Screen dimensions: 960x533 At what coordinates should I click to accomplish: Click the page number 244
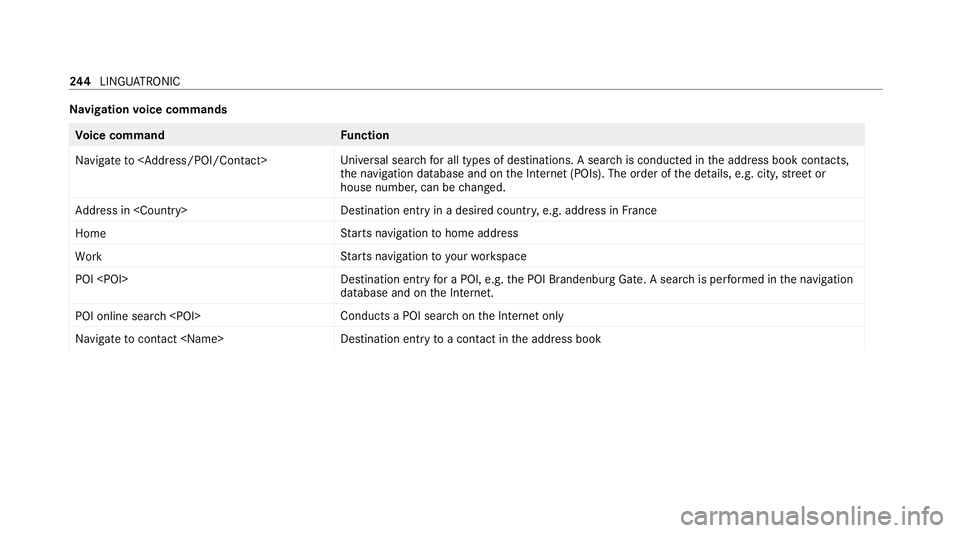pos(80,81)
